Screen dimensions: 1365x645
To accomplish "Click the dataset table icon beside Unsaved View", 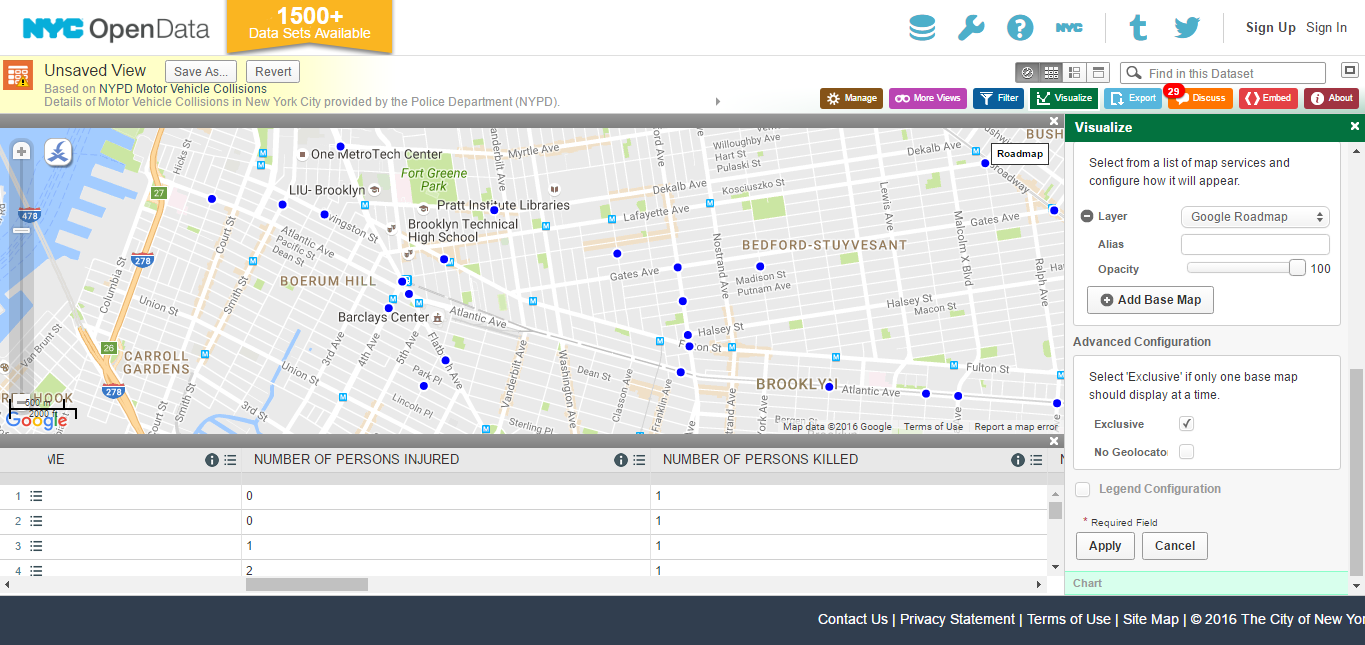I will (x=18, y=75).
